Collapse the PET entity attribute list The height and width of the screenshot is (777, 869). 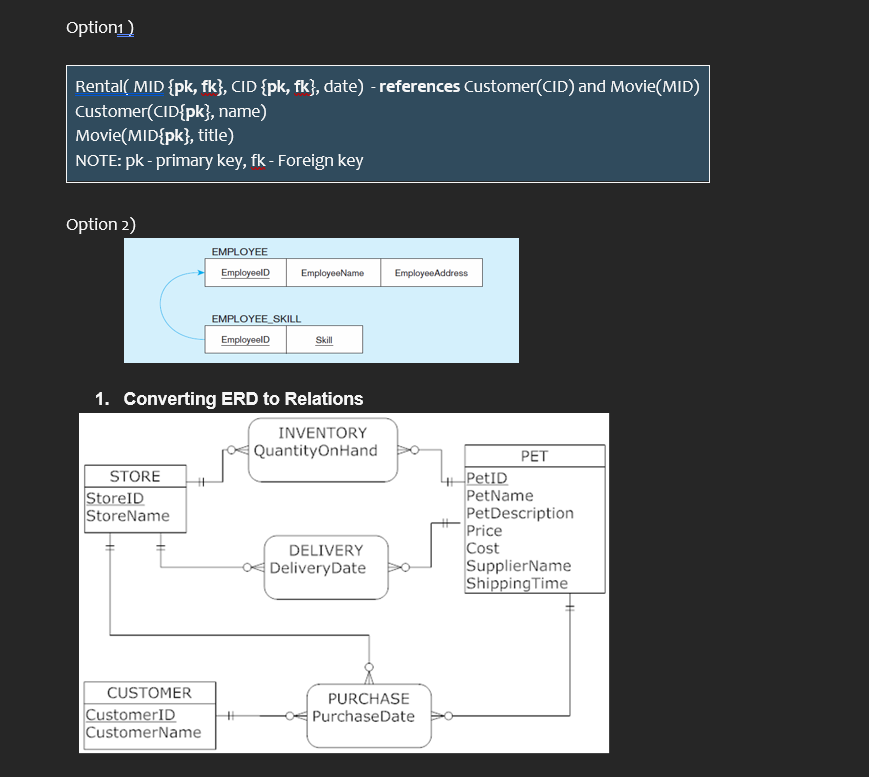click(535, 456)
